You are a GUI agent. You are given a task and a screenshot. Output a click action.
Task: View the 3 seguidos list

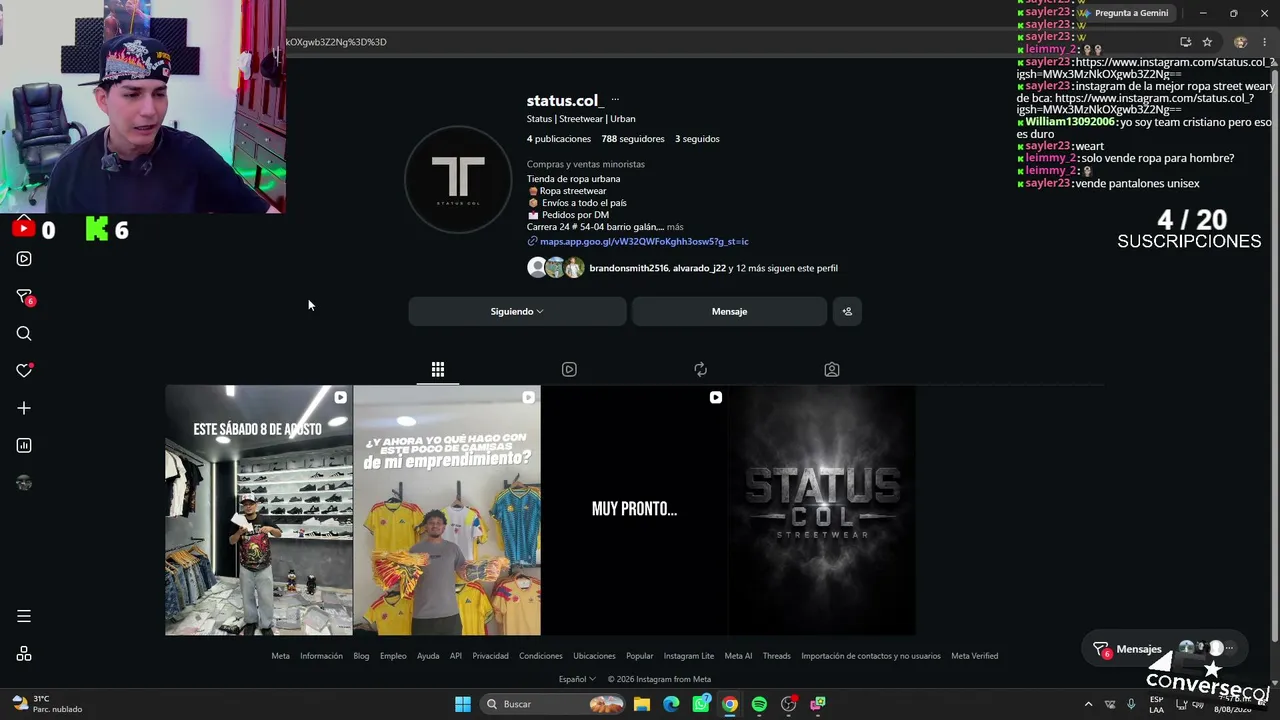(x=697, y=139)
